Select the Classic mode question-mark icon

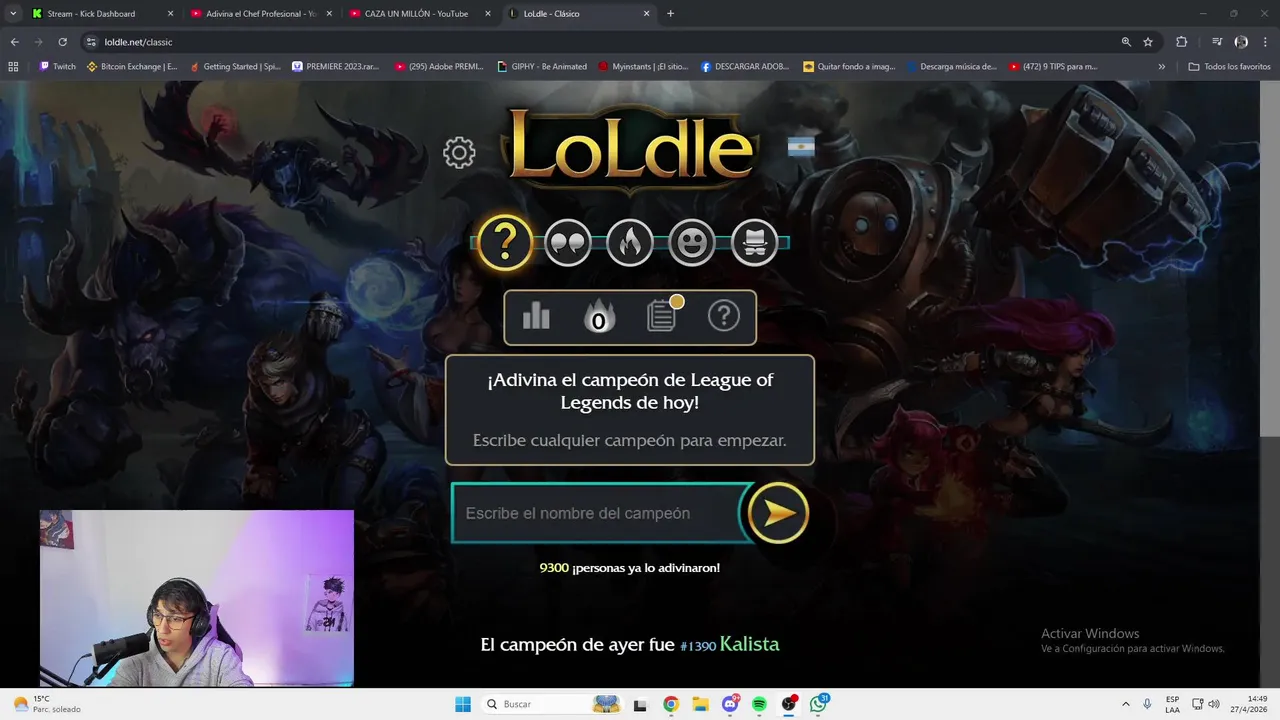[x=505, y=242]
